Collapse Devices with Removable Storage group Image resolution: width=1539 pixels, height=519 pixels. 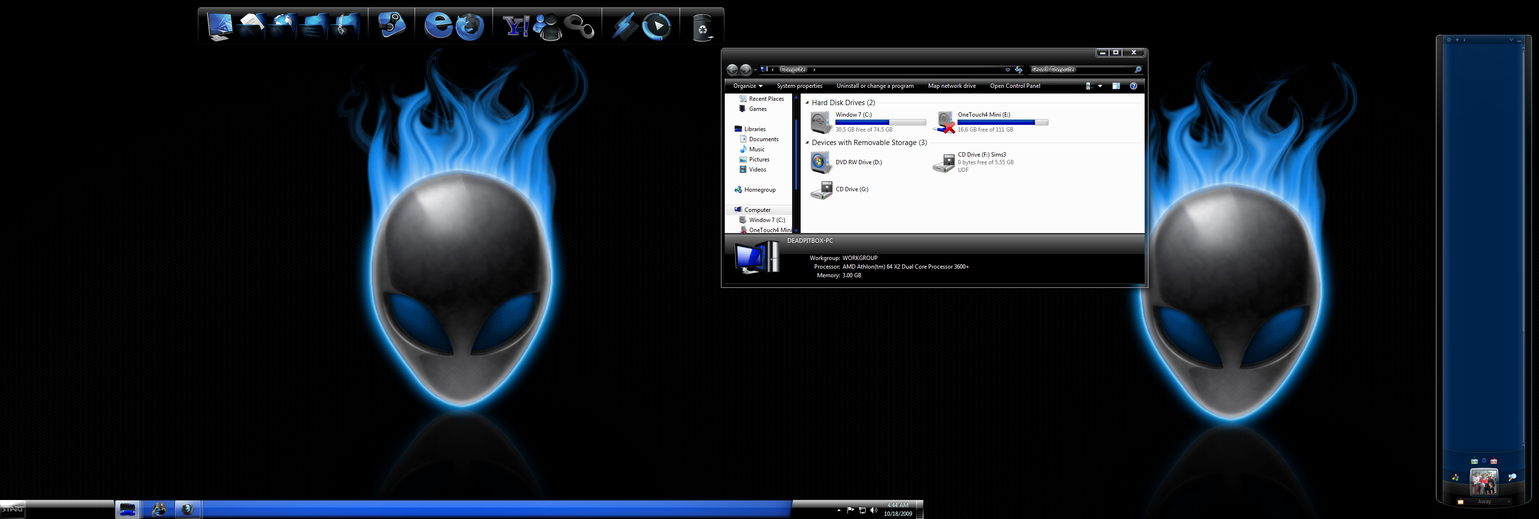[807, 143]
